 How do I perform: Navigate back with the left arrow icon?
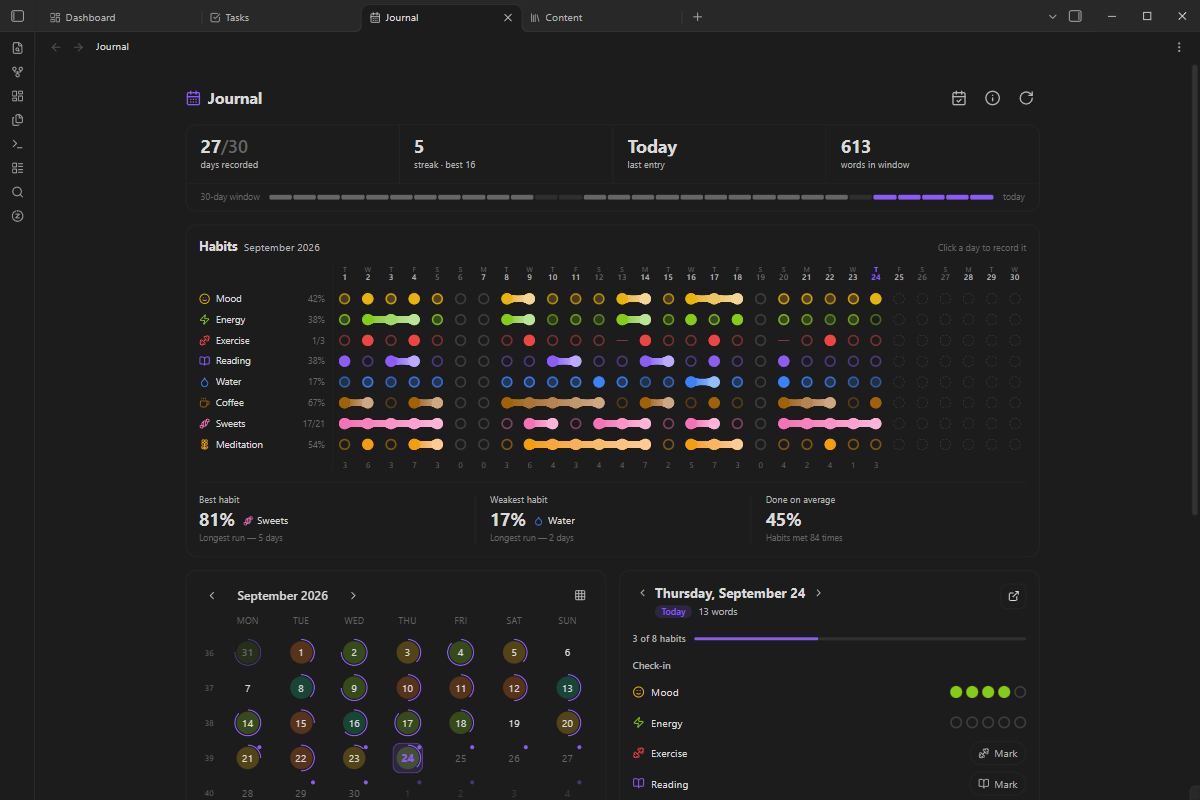coord(56,47)
